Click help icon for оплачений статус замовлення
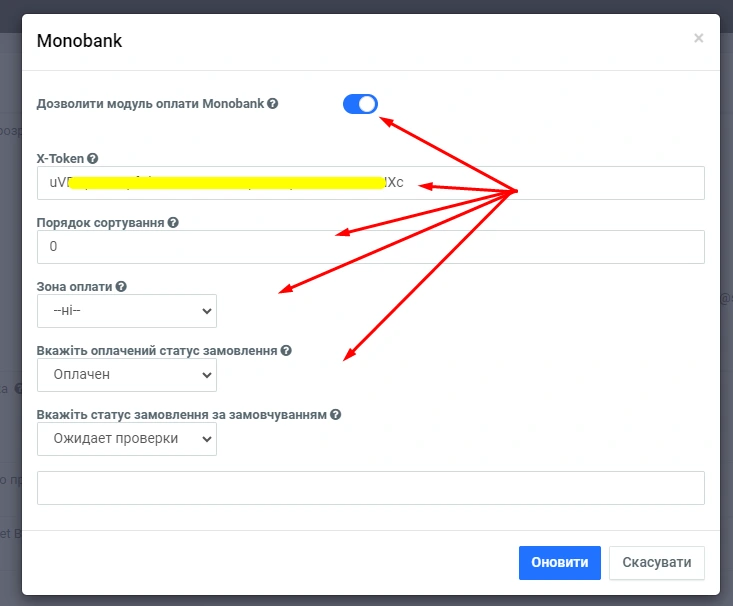The width and height of the screenshot is (733, 606). [x=286, y=351]
